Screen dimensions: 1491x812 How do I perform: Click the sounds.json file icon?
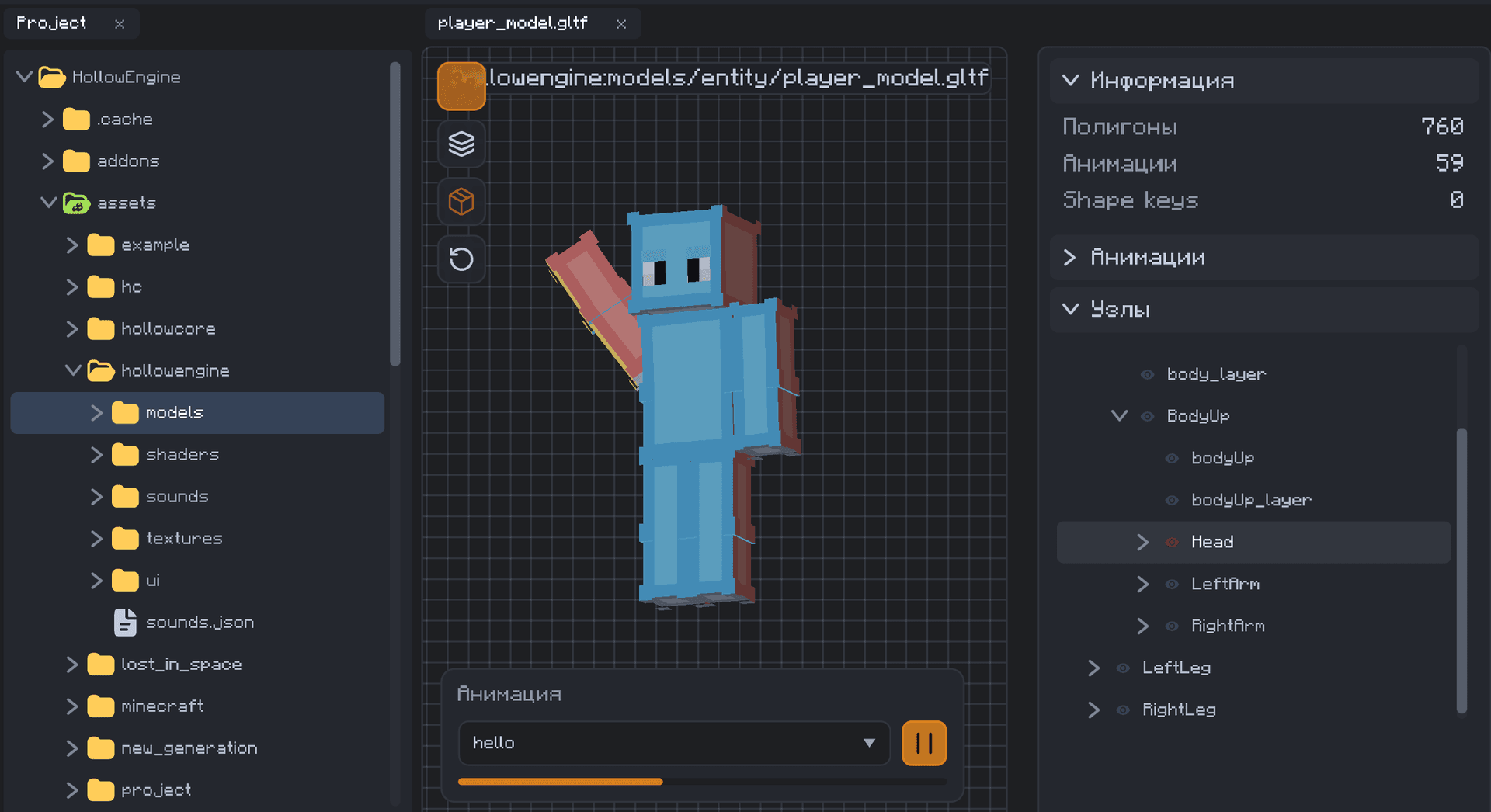point(125,622)
